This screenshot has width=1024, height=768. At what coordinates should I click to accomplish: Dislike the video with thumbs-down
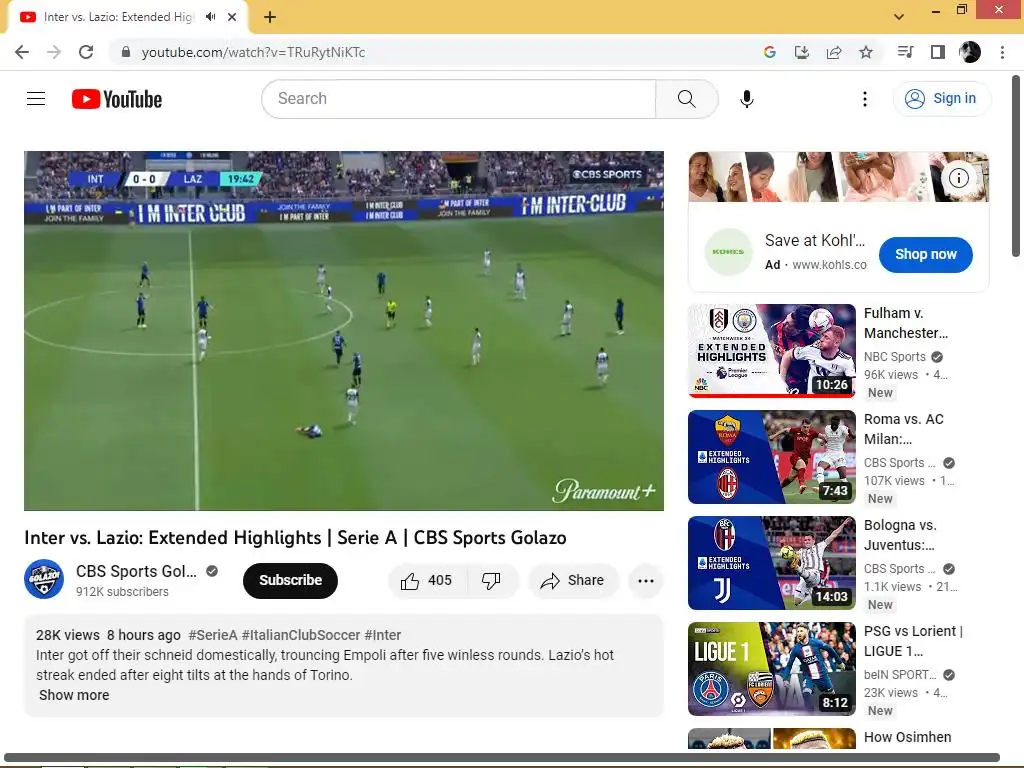pyautogui.click(x=491, y=581)
